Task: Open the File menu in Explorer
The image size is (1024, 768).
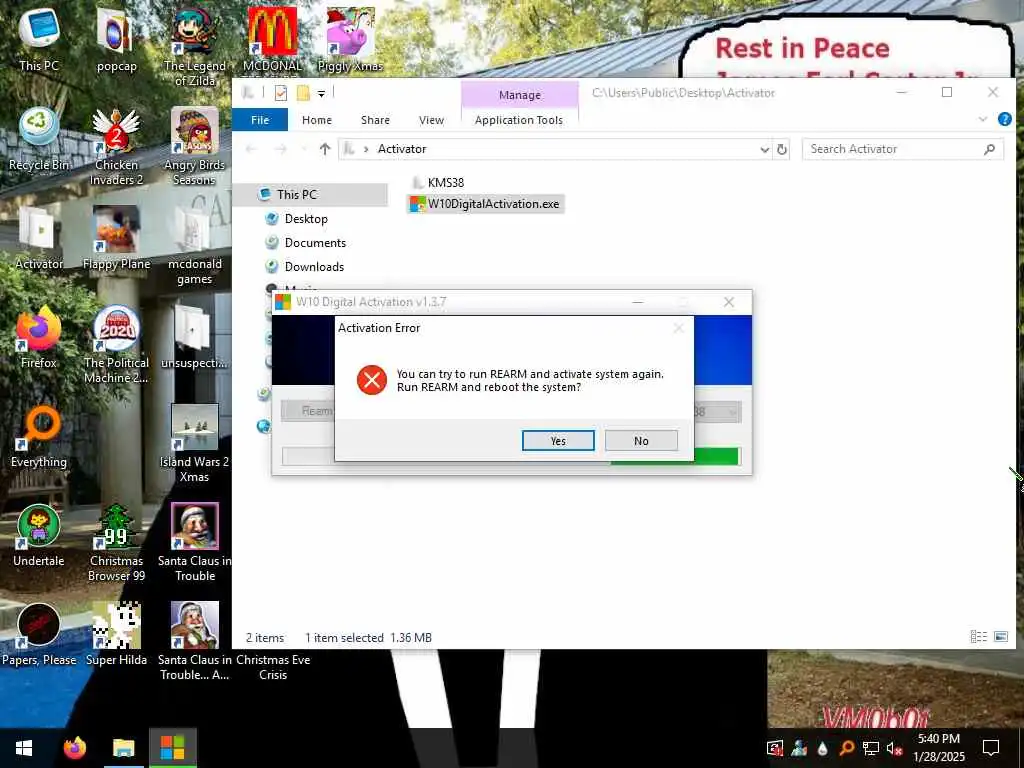Action: pos(260,120)
